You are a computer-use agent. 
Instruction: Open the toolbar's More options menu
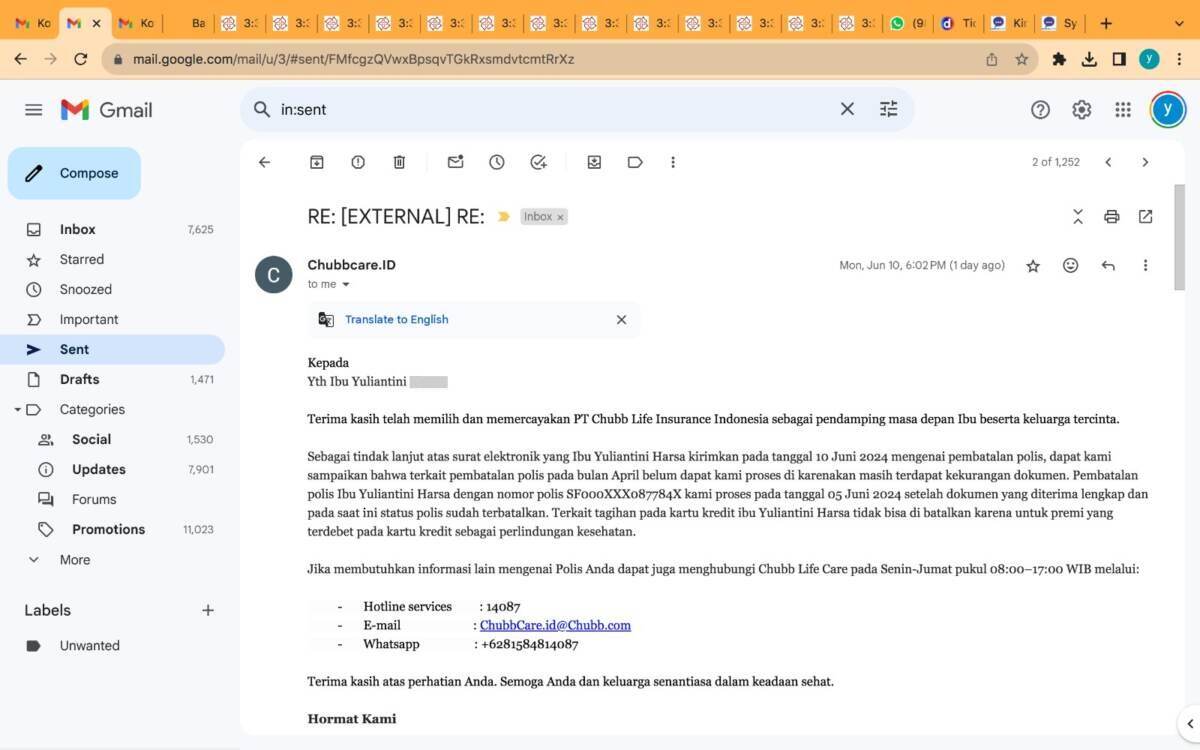click(x=673, y=162)
